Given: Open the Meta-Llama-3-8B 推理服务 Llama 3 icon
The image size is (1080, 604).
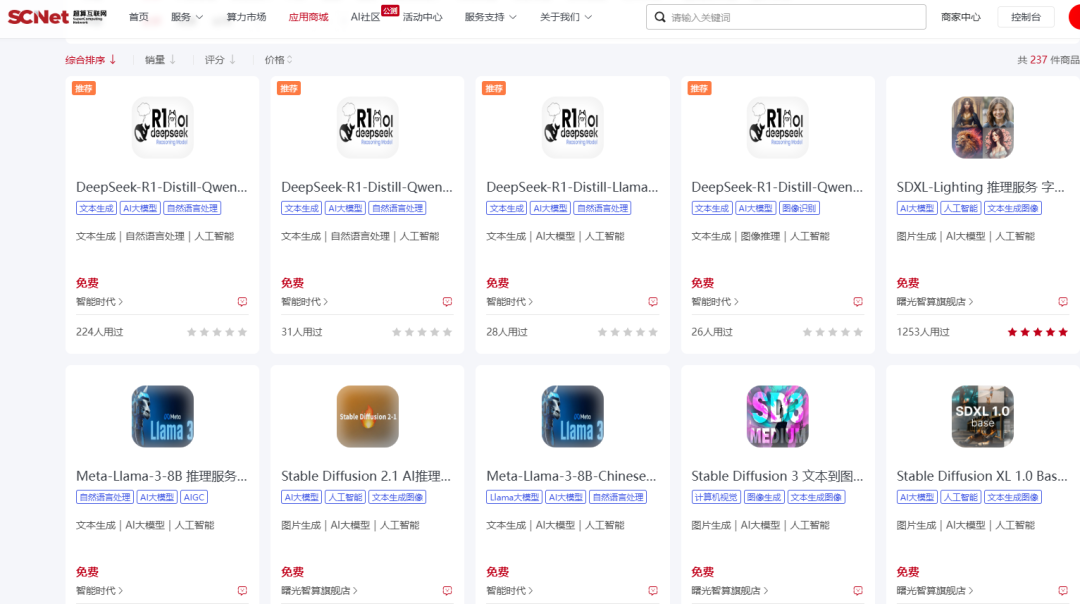Looking at the screenshot, I should (163, 417).
